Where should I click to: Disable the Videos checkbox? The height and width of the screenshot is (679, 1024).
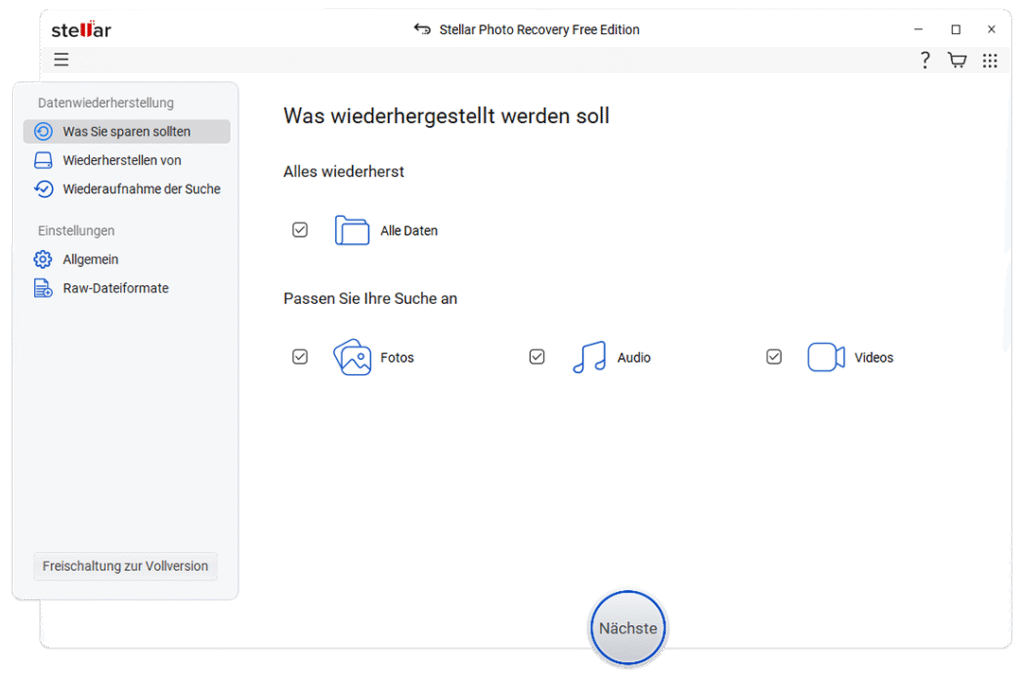click(x=774, y=357)
